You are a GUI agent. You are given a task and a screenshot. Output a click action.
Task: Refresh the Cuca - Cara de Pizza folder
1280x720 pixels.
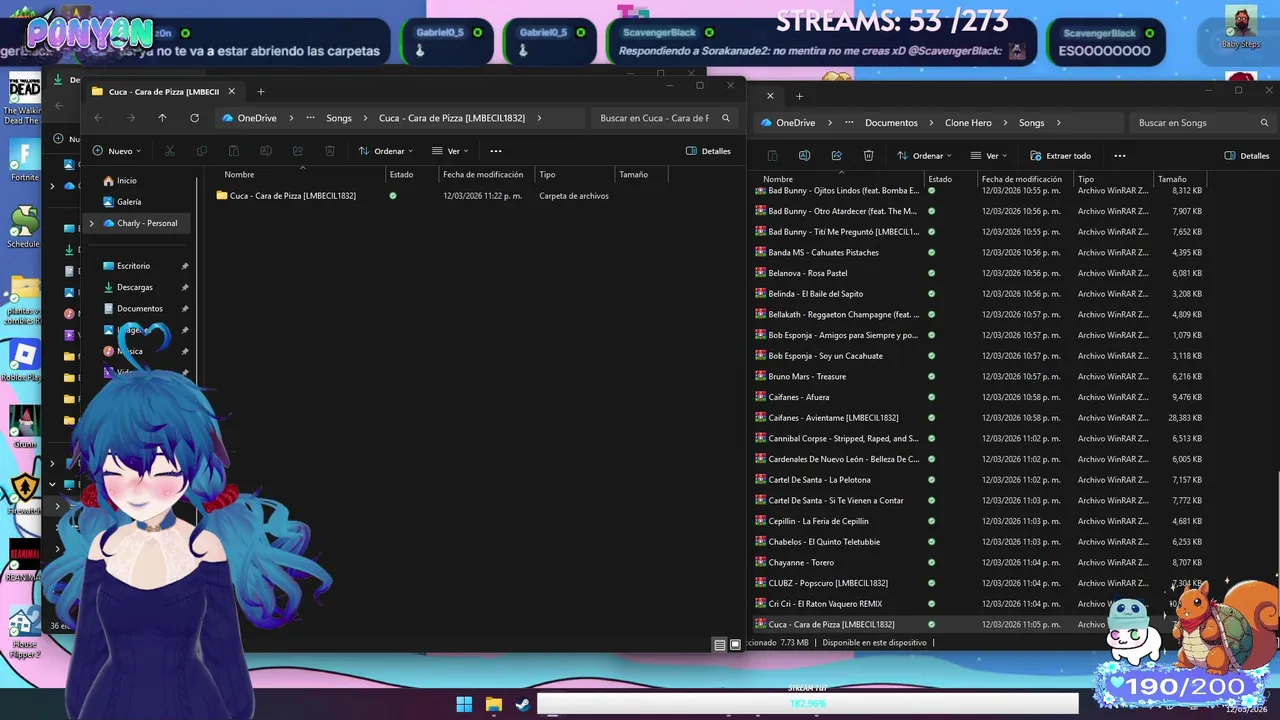point(194,118)
